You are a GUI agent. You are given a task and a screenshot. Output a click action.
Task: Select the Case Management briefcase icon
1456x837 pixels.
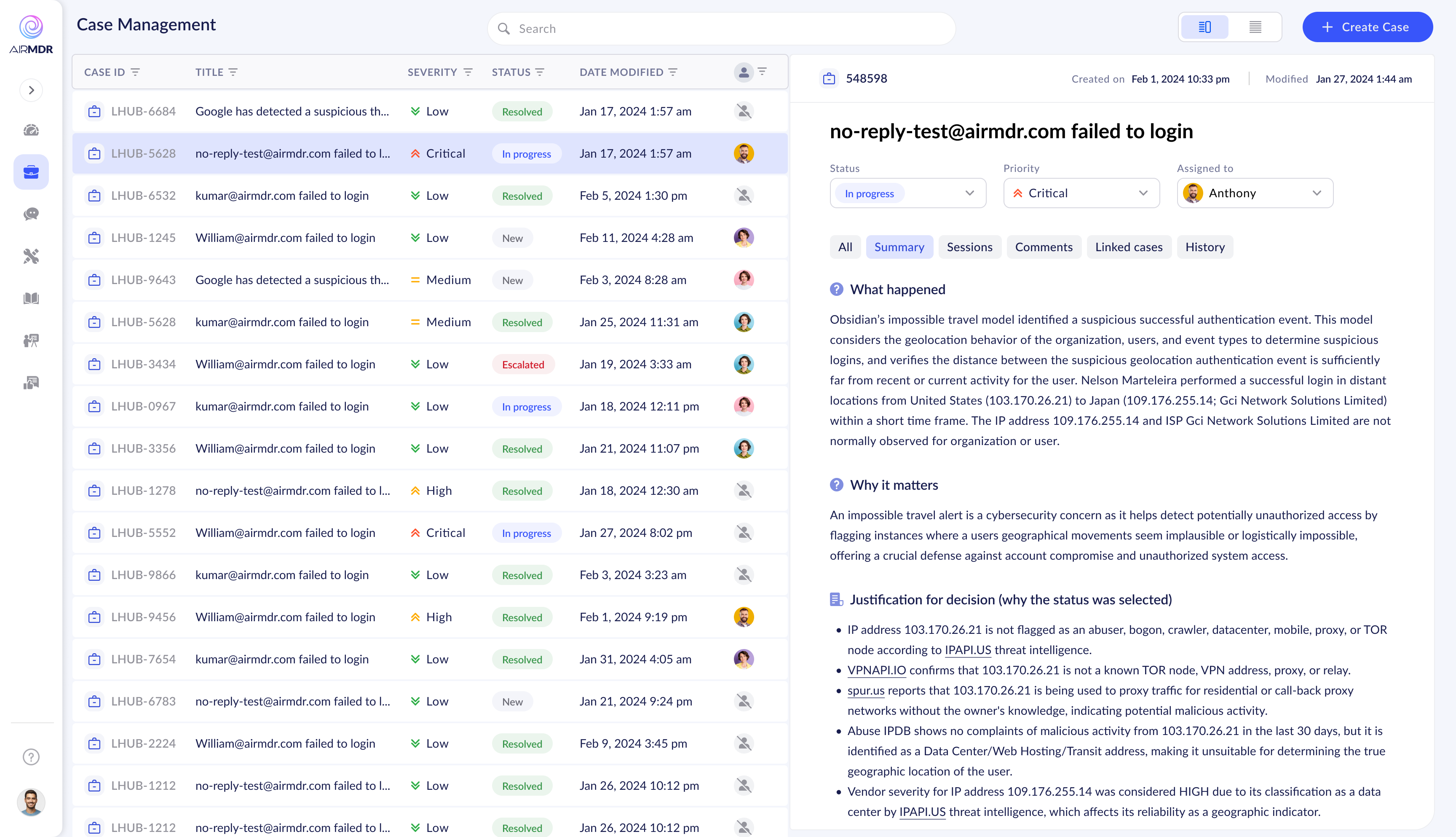(x=32, y=171)
